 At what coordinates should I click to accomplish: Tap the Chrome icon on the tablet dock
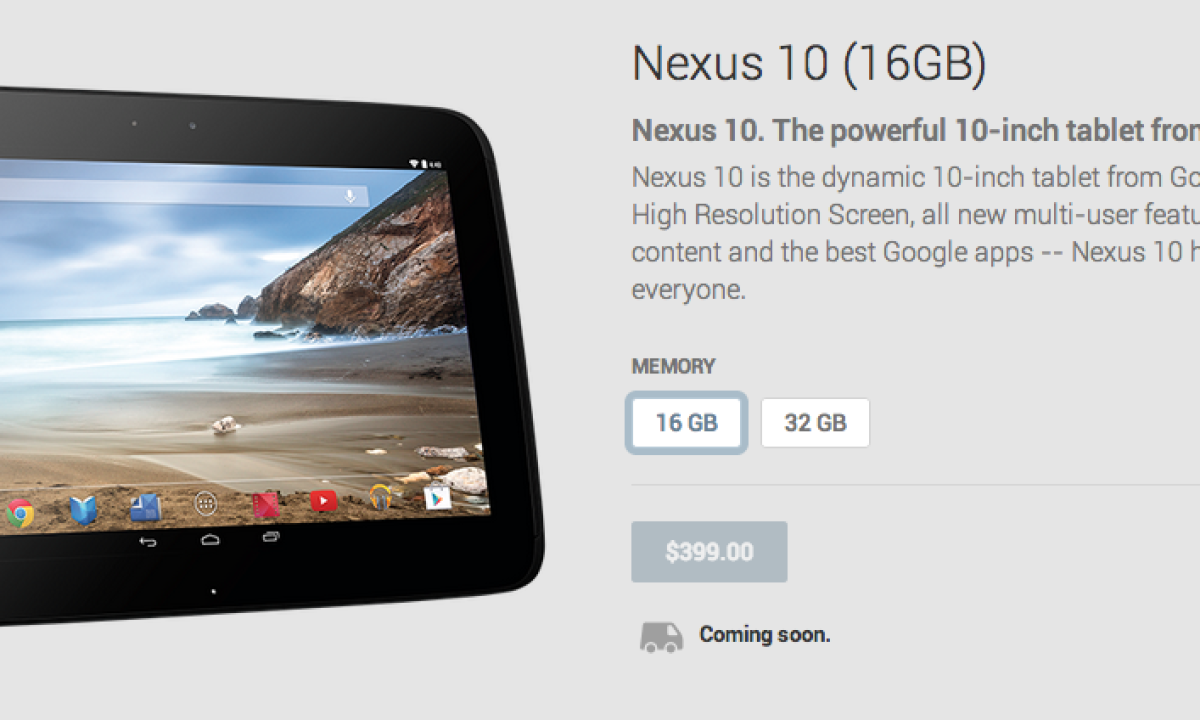pos(19,514)
